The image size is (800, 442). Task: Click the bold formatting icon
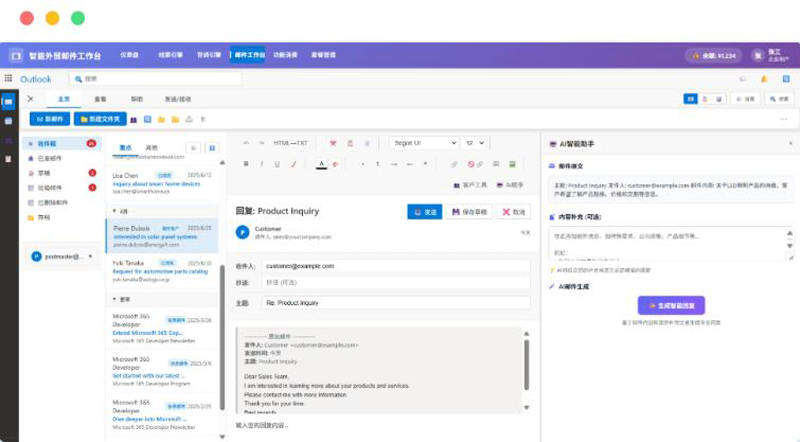coord(247,164)
